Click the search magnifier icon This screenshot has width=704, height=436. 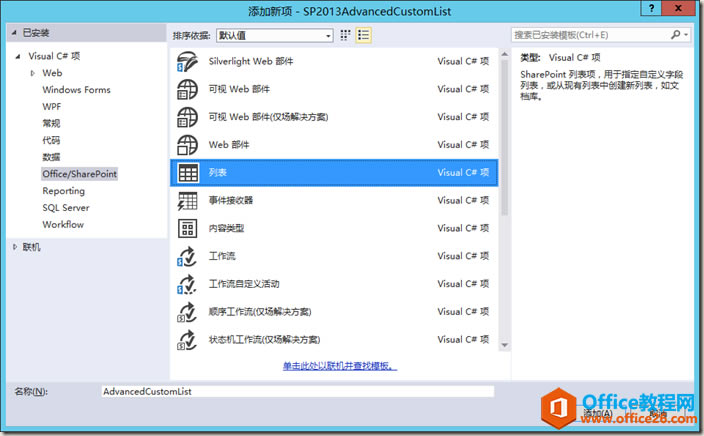(x=675, y=35)
